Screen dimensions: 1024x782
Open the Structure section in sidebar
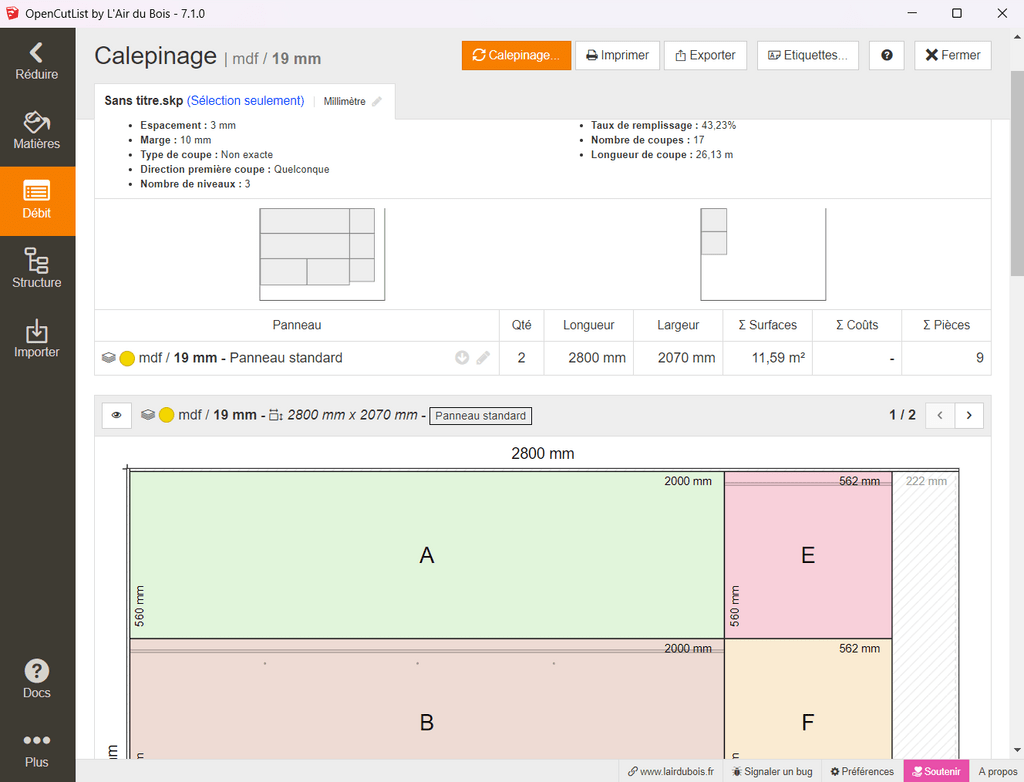[37, 270]
